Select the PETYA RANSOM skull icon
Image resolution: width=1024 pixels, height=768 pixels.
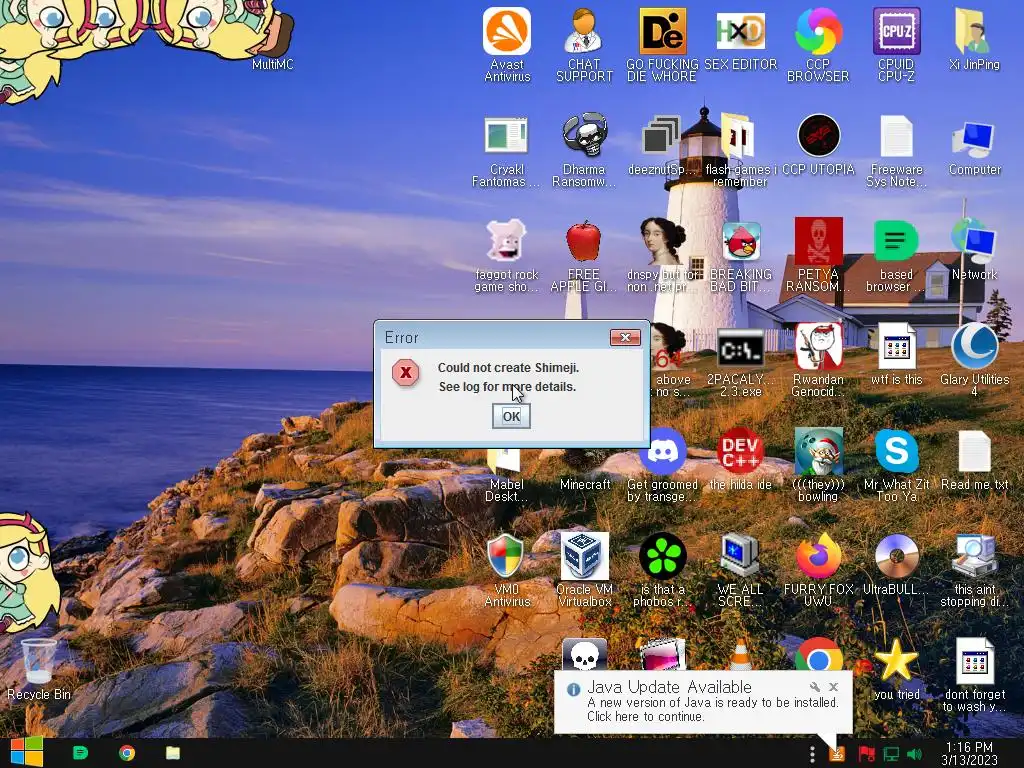pyautogui.click(x=818, y=256)
